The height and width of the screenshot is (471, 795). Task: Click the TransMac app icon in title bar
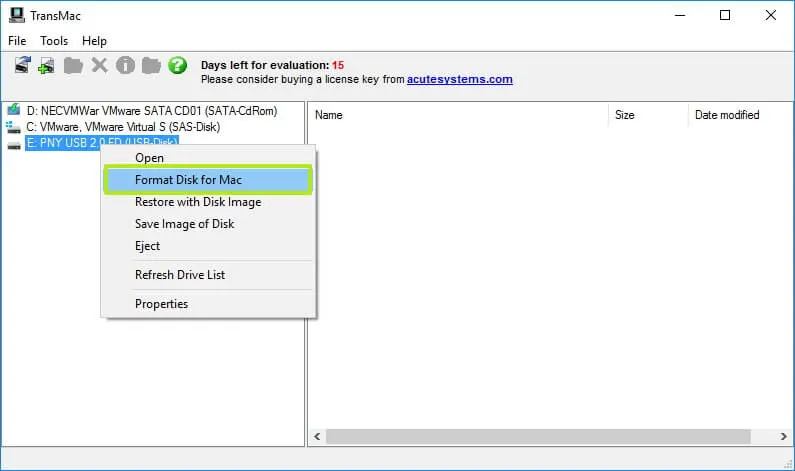[x=16, y=15]
